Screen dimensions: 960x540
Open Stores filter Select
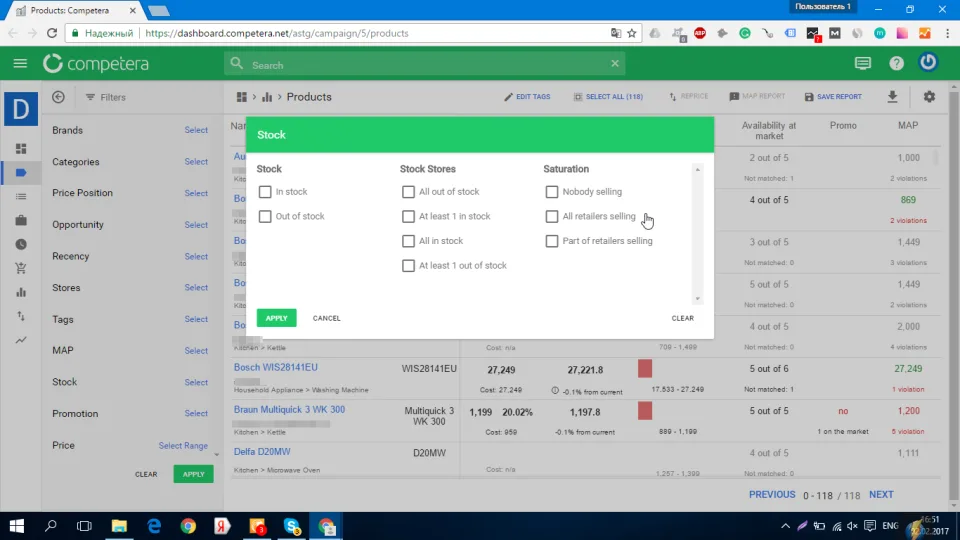coord(196,287)
